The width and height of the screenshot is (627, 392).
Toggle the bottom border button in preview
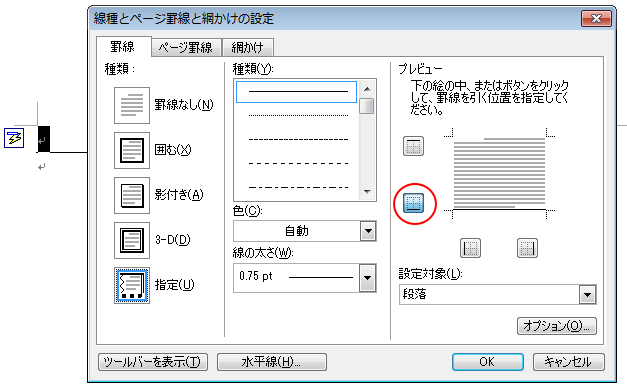point(413,203)
